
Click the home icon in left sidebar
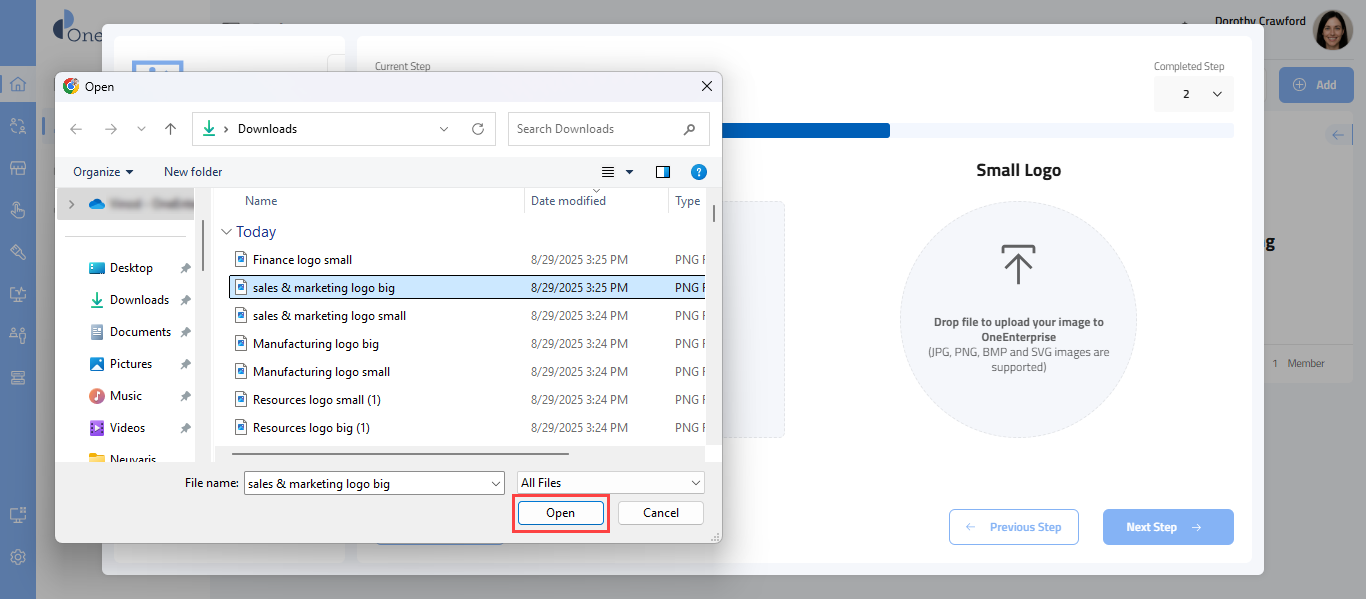18,84
